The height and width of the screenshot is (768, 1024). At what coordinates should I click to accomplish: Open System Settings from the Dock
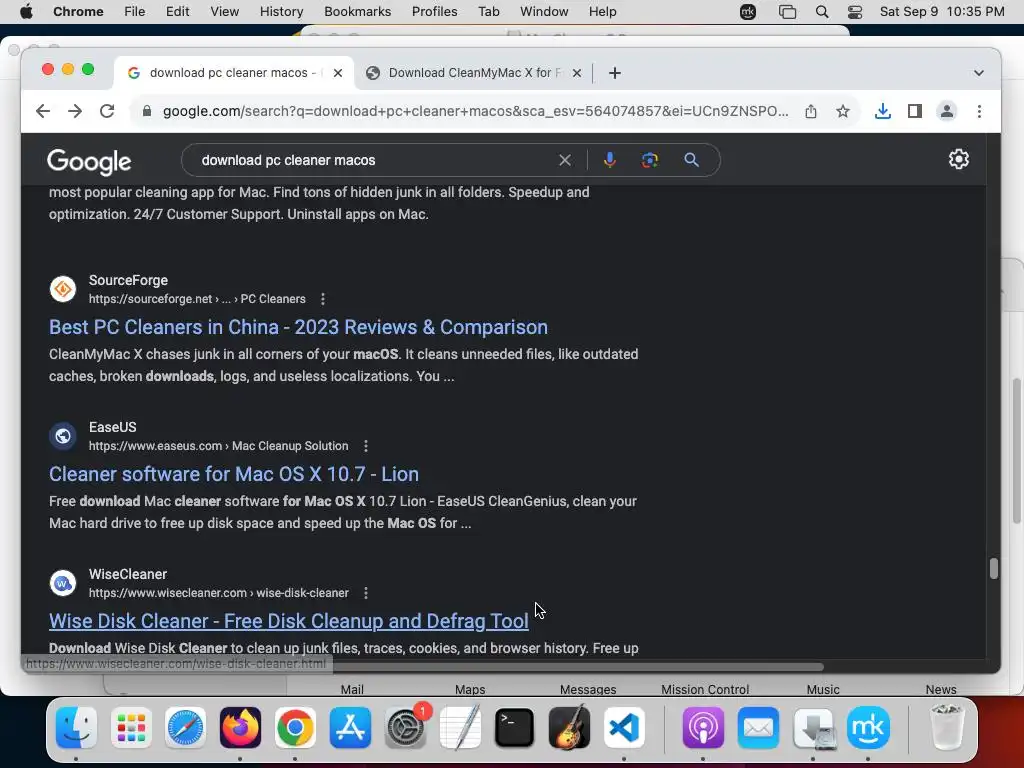point(405,728)
